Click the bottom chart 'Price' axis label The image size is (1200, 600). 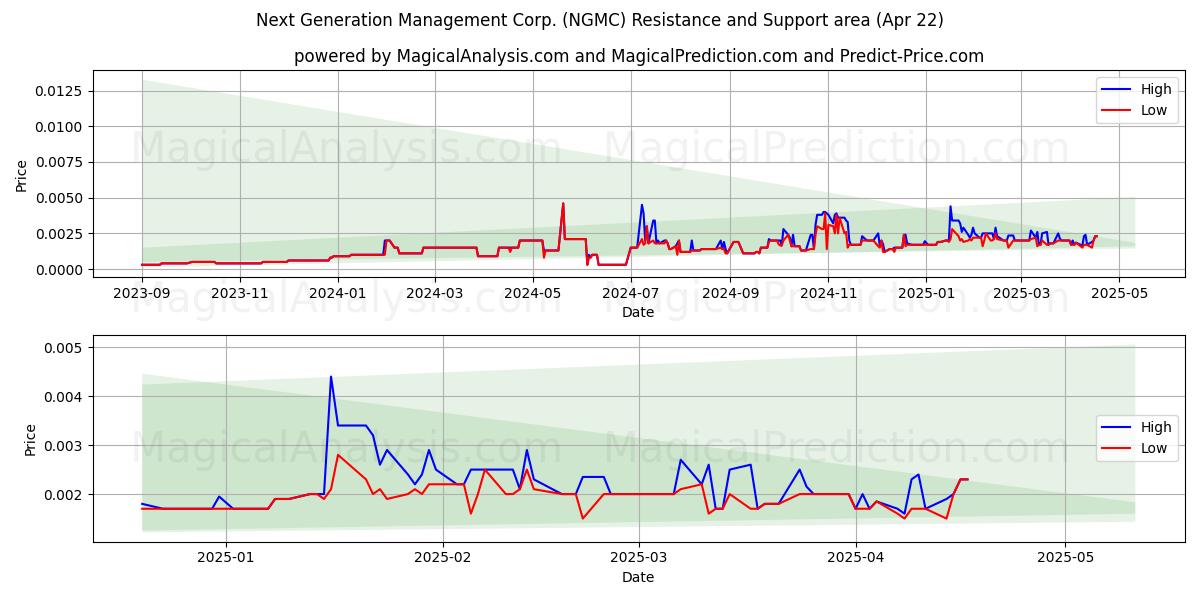tap(30, 439)
